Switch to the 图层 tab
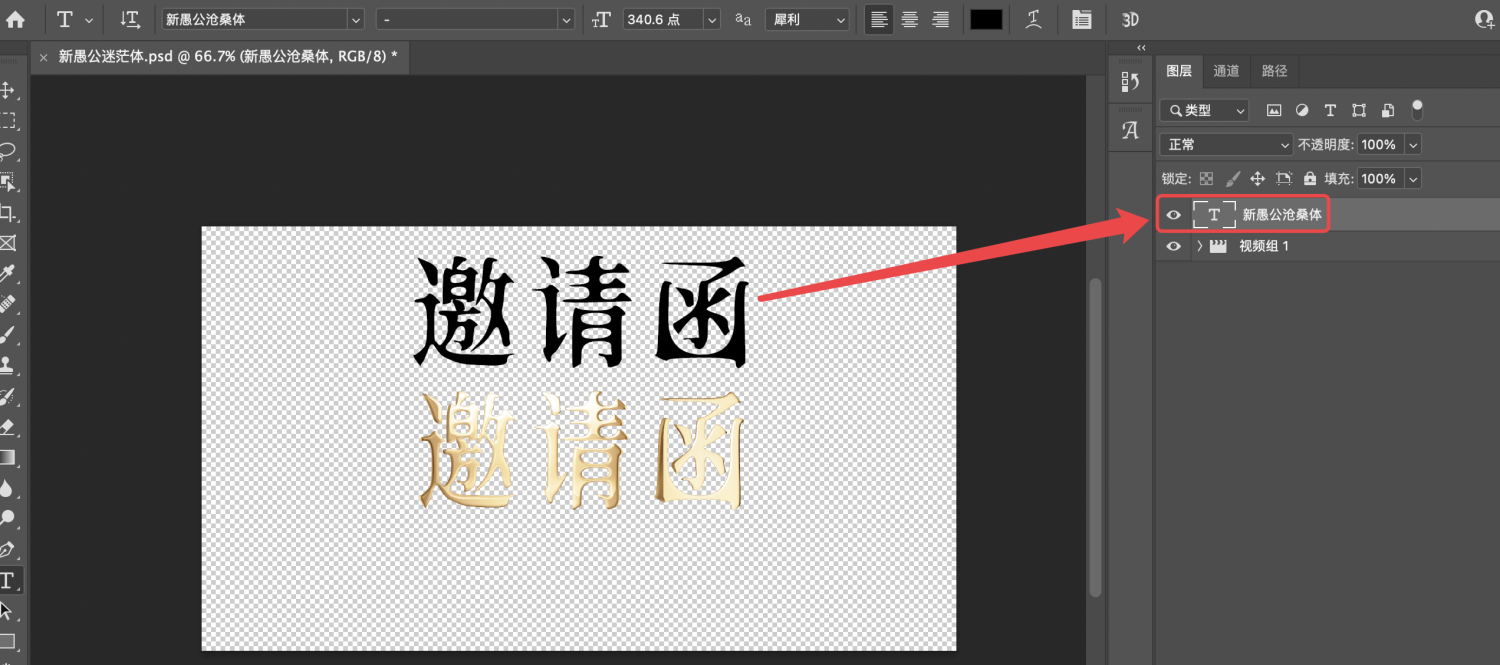Screen dimensions: 1500x665 (x=1179, y=71)
